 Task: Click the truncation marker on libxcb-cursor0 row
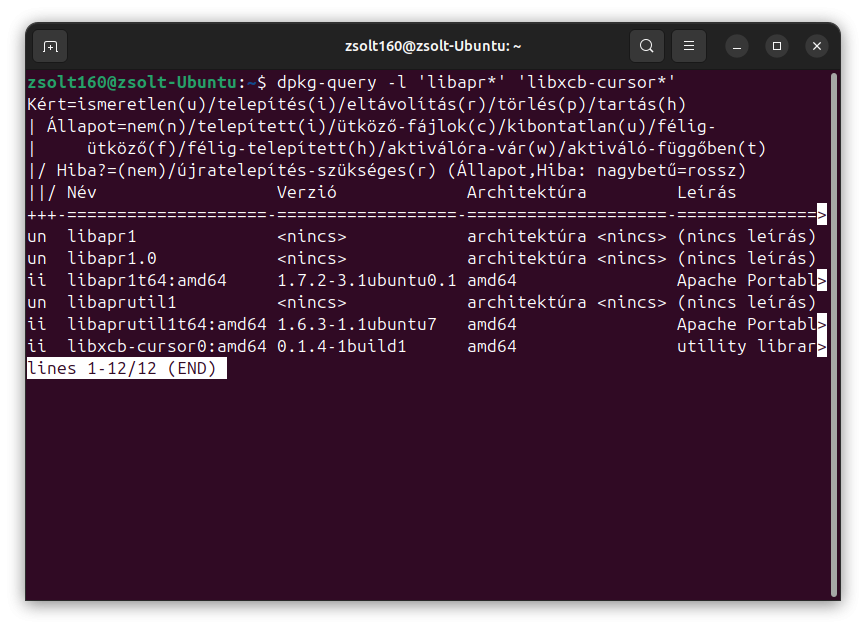[822, 347]
